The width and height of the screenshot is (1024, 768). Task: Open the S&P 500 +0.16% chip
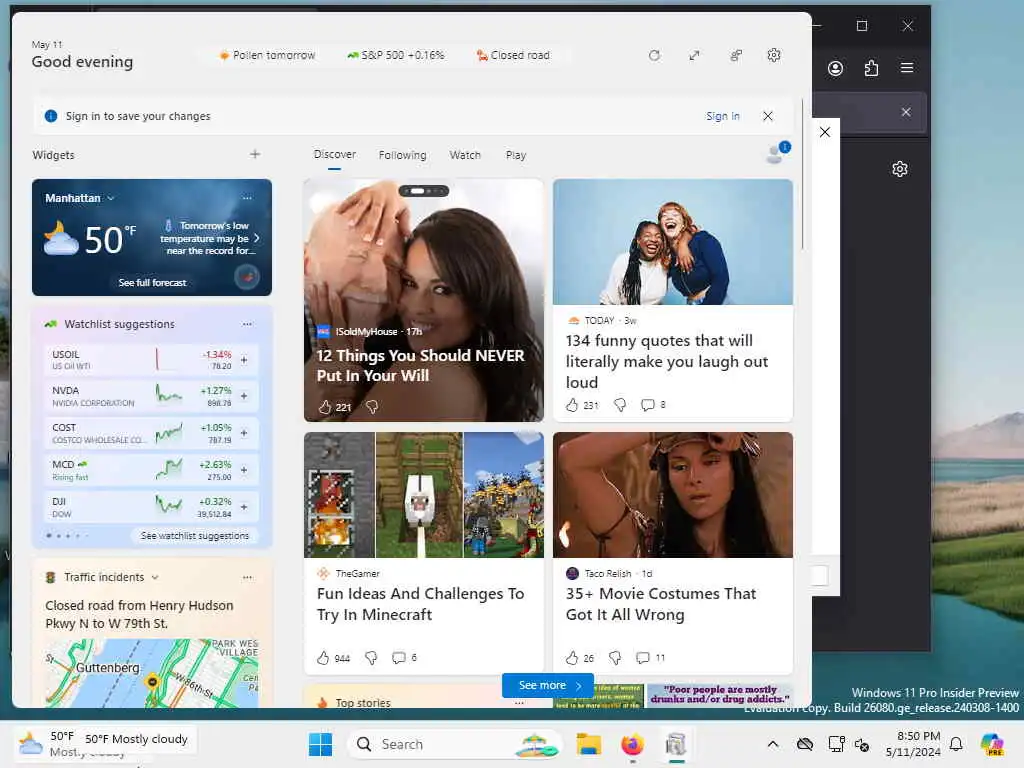click(x=396, y=56)
